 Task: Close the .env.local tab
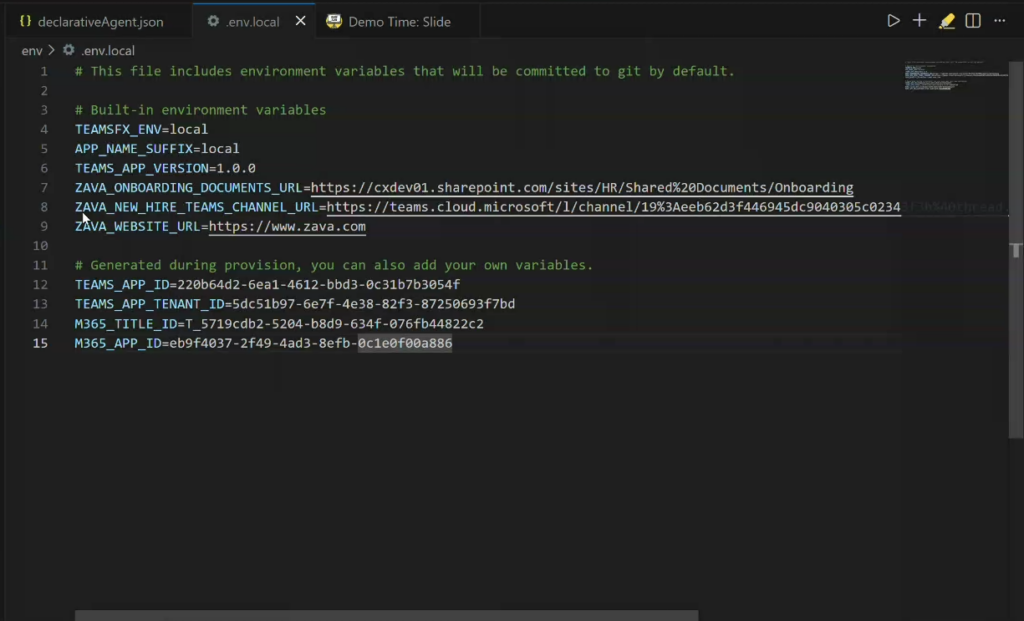tap(300, 21)
